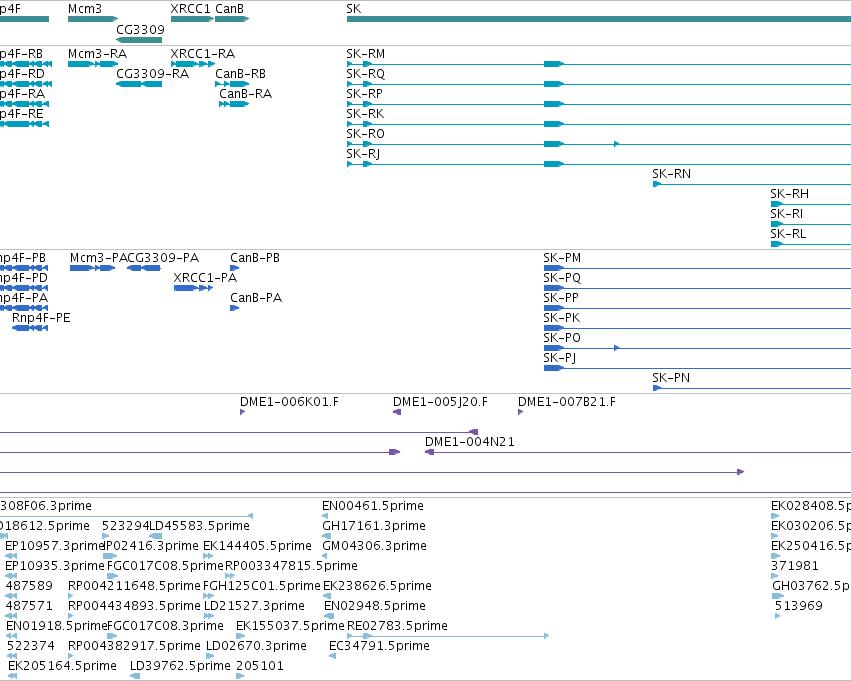Screen dimensions: 851x681
Task: Select the CanB gene label
Action: (230, 9)
